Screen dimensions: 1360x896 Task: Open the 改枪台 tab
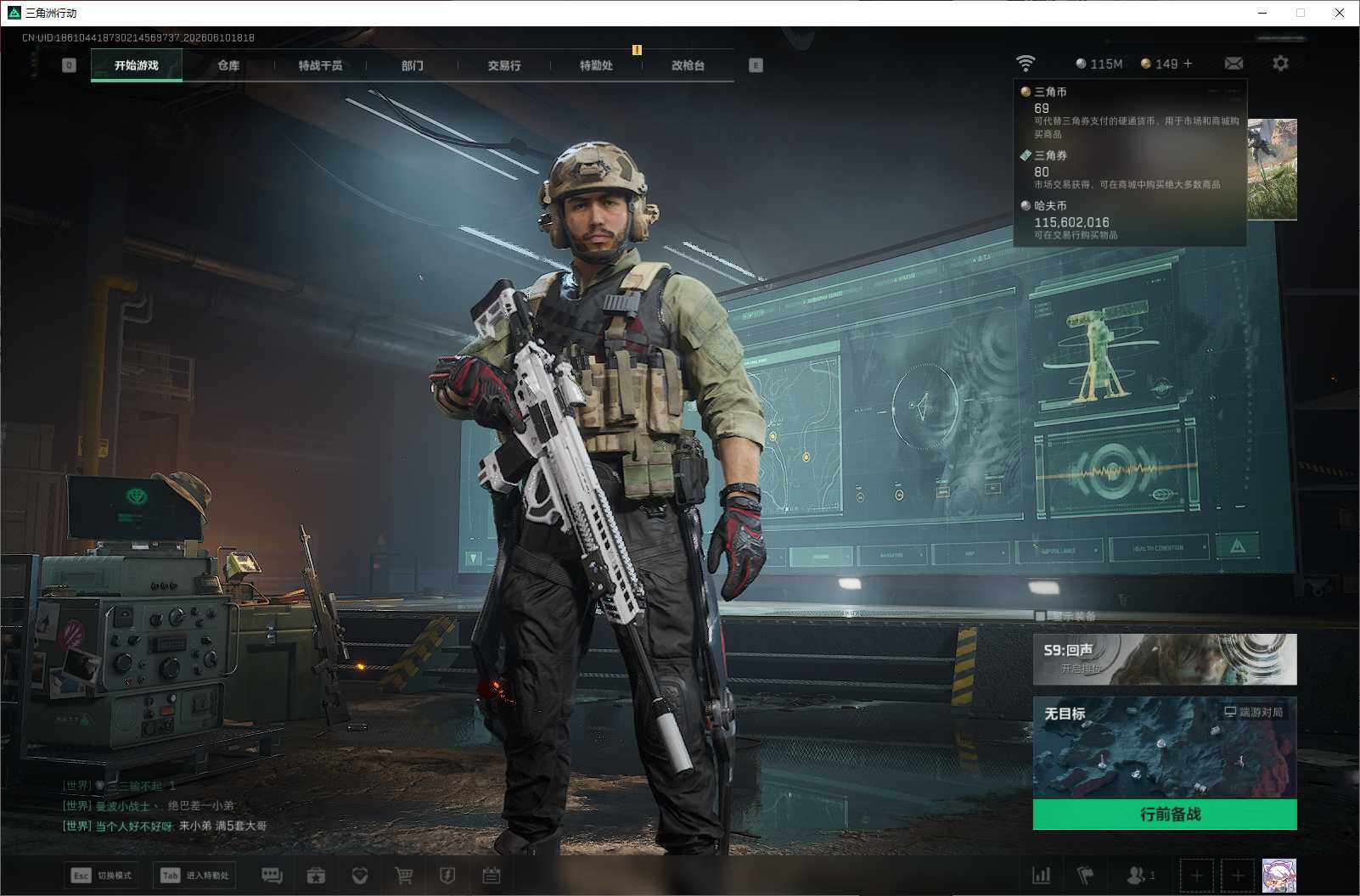pyautogui.click(x=688, y=65)
